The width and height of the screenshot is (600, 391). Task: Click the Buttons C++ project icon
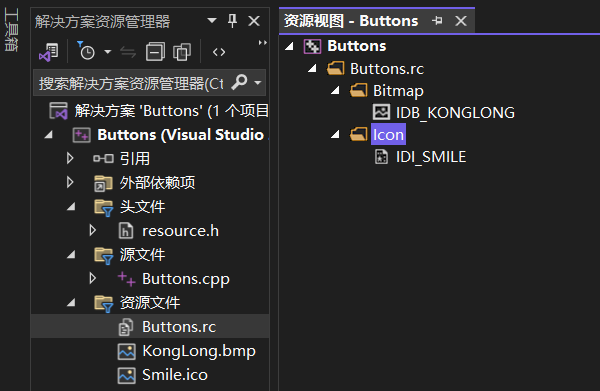[x=82, y=135]
